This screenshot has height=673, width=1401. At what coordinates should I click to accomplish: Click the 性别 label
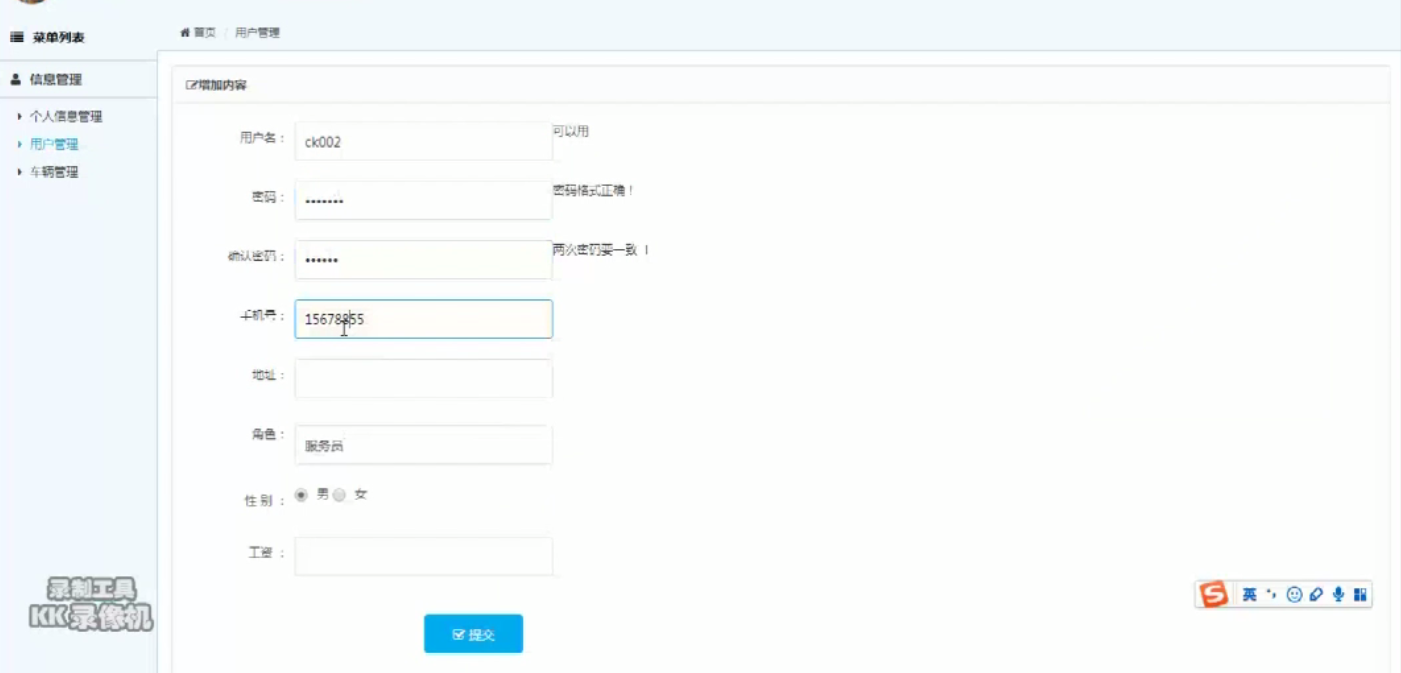(264, 500)
